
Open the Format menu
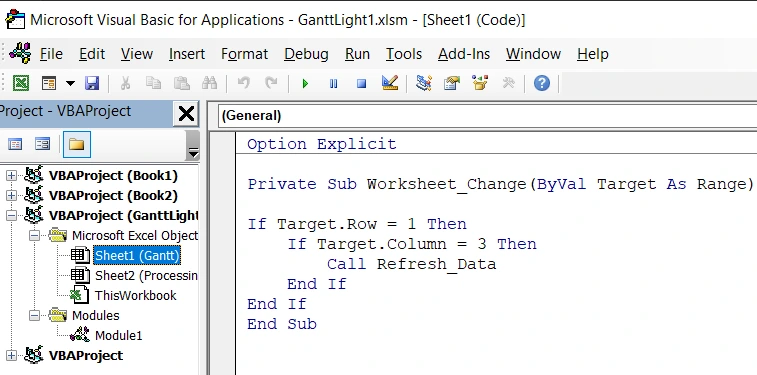[x=244, y=54]
